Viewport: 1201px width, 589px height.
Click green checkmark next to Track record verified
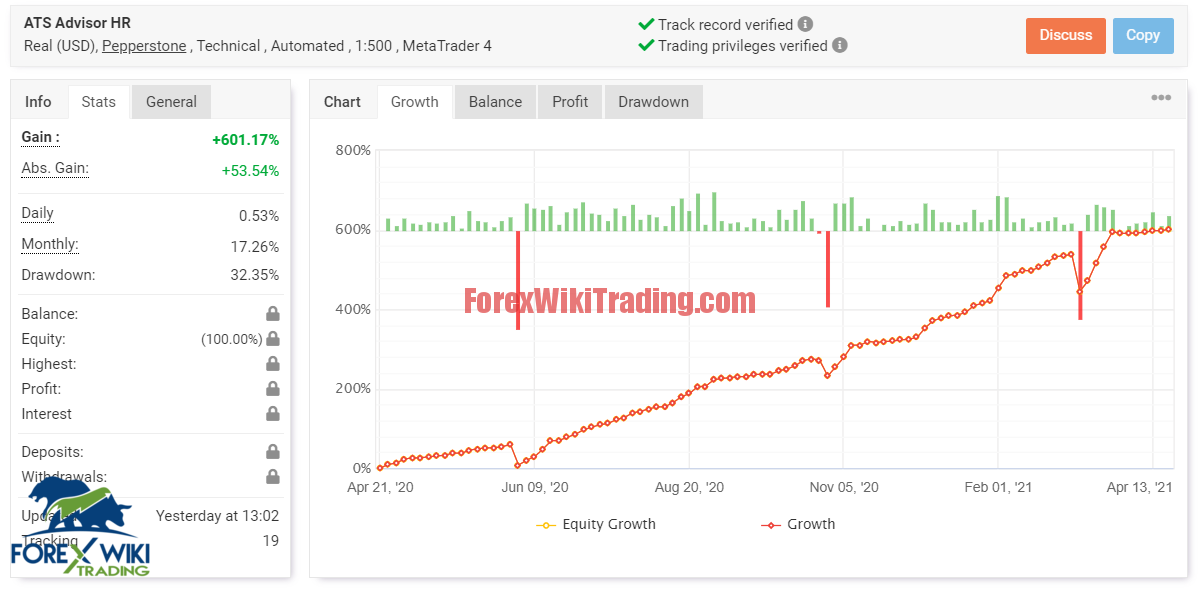coord(646,24)
